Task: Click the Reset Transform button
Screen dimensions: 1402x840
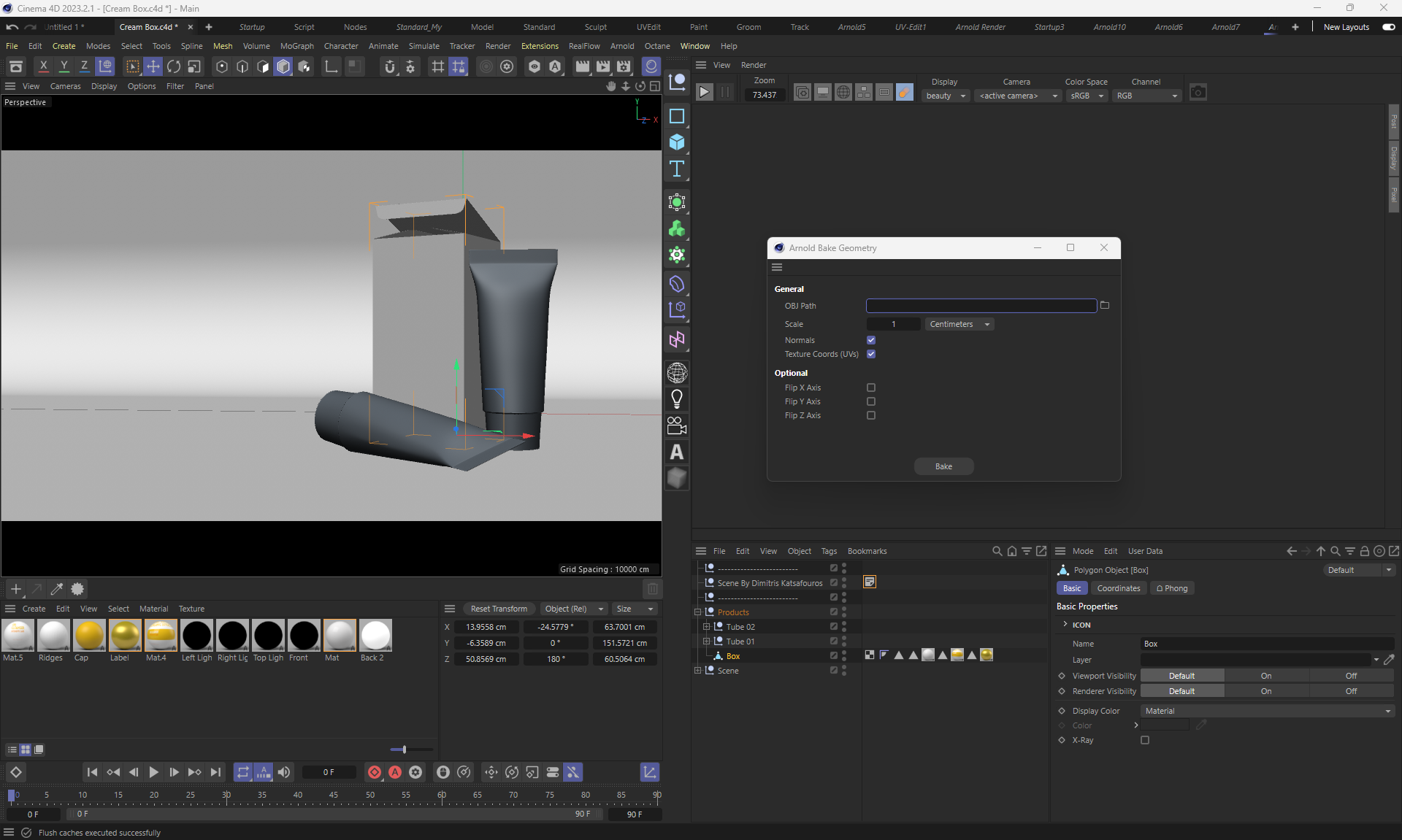Action: pos(498,609)
